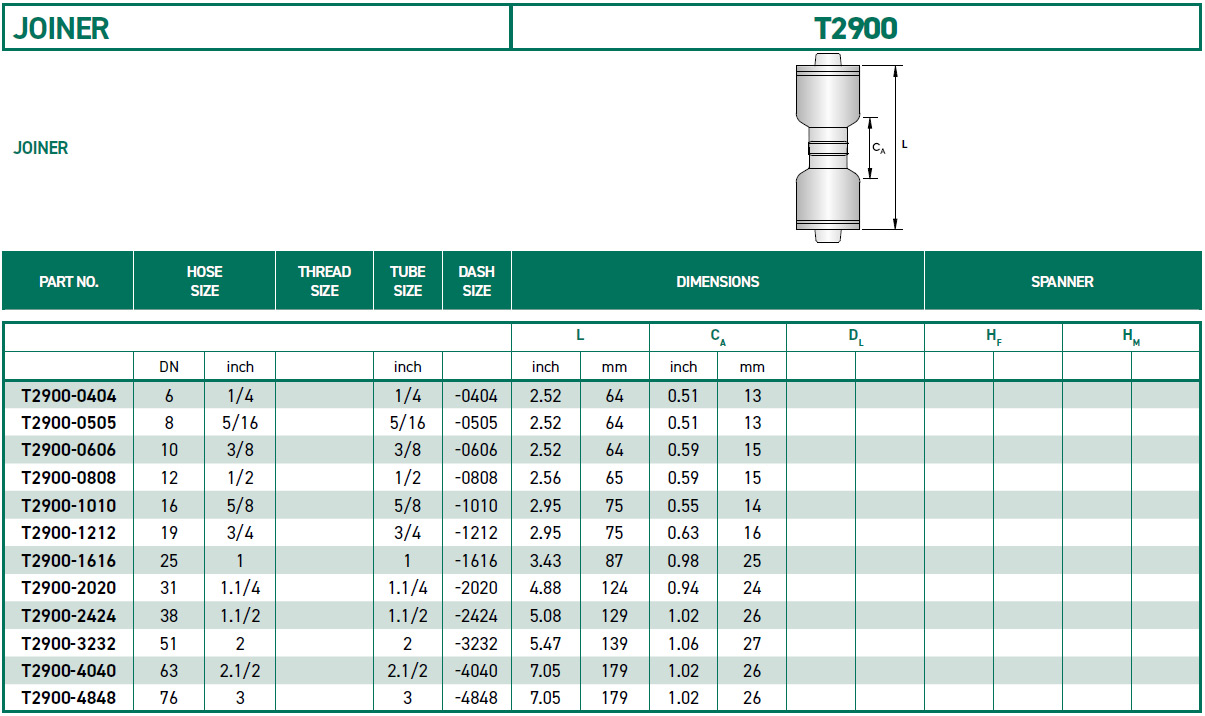Click tube size 2.1/2 in T2900-4040 row
Image resolution: width=1205 pixels, height=716 pixels.
click(407, 671)
